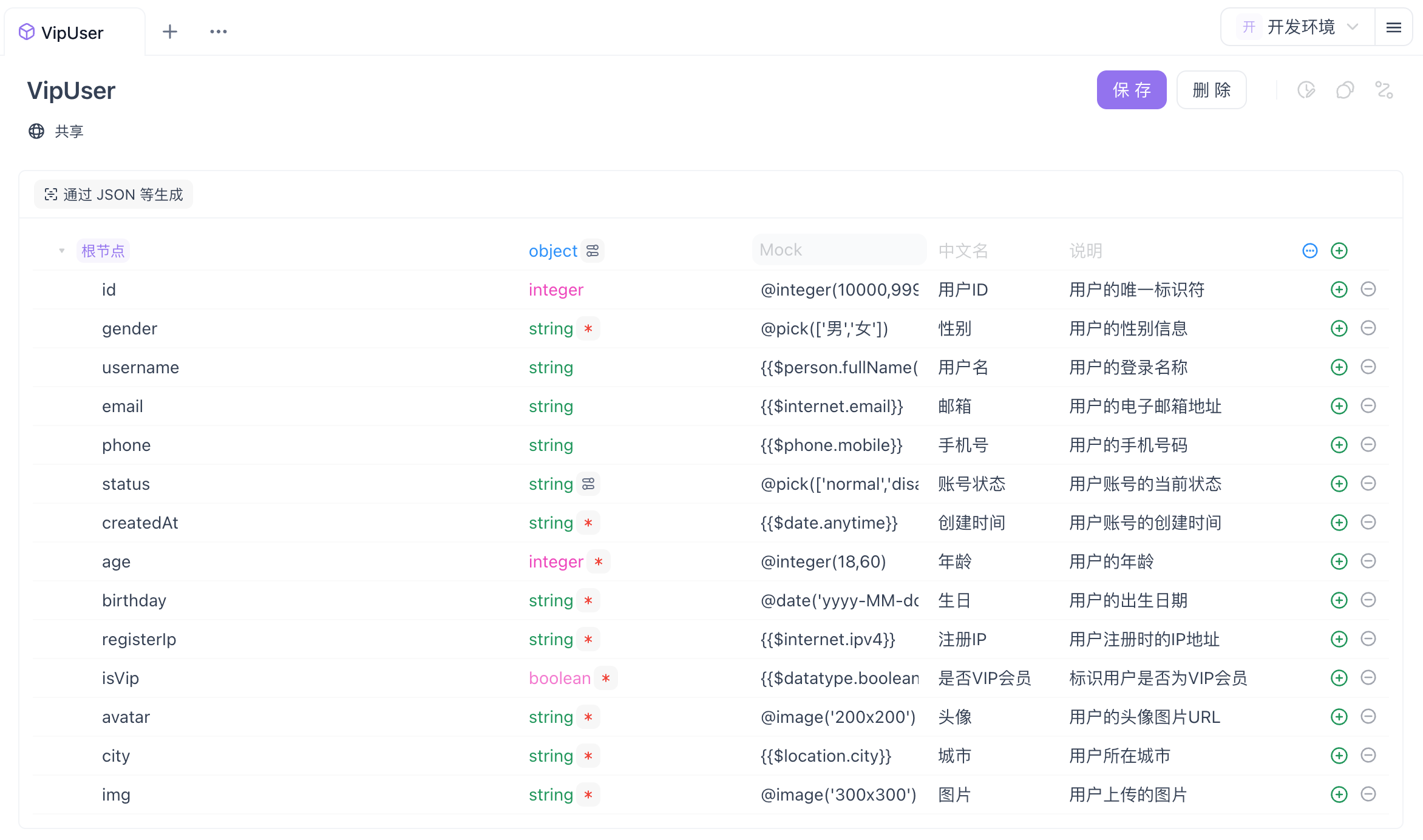Image resolution: width=1423 pixels, height=840 pixels.
Task: Add child field via root node plus icon
Action: 1339,251
